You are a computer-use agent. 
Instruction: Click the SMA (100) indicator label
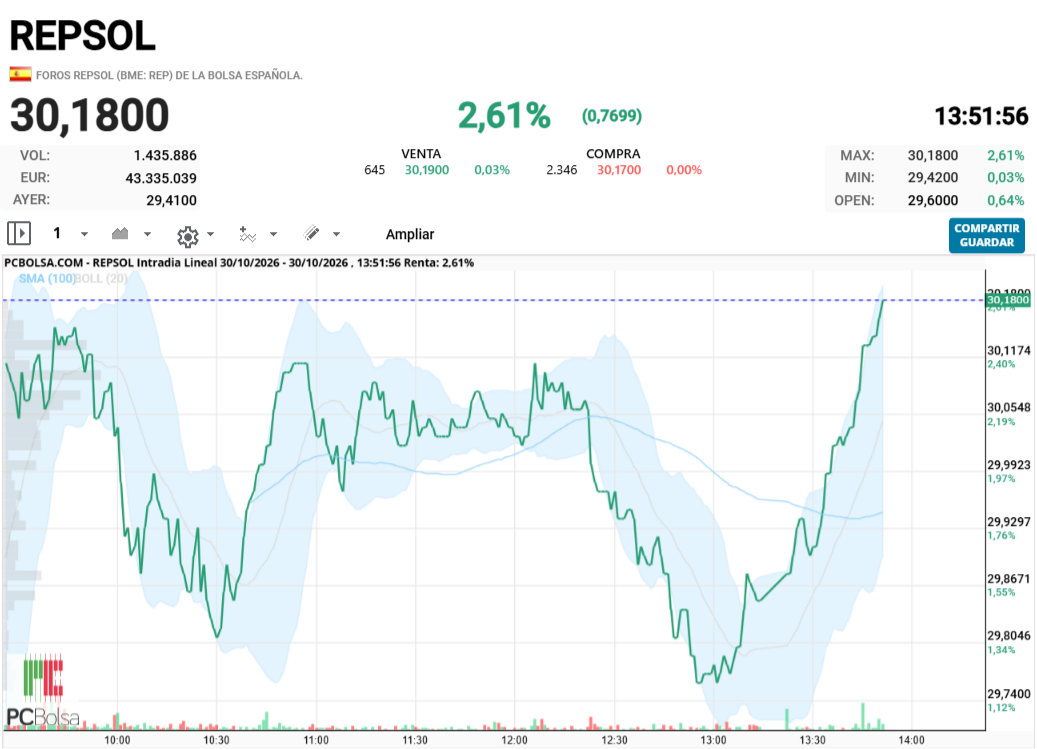click(47, 278)
